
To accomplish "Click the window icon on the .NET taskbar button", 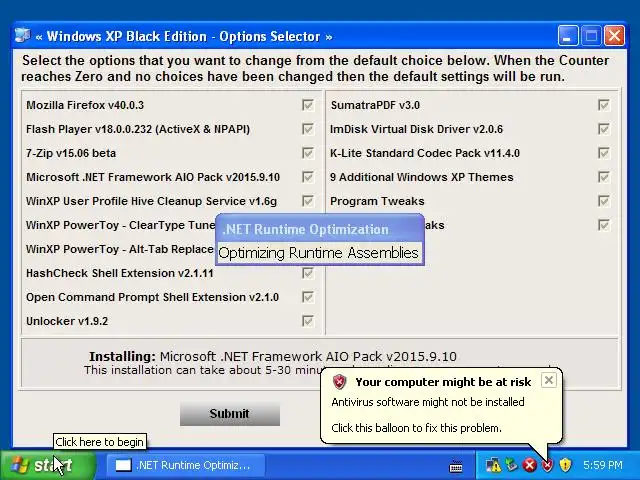I will (123, 465).
